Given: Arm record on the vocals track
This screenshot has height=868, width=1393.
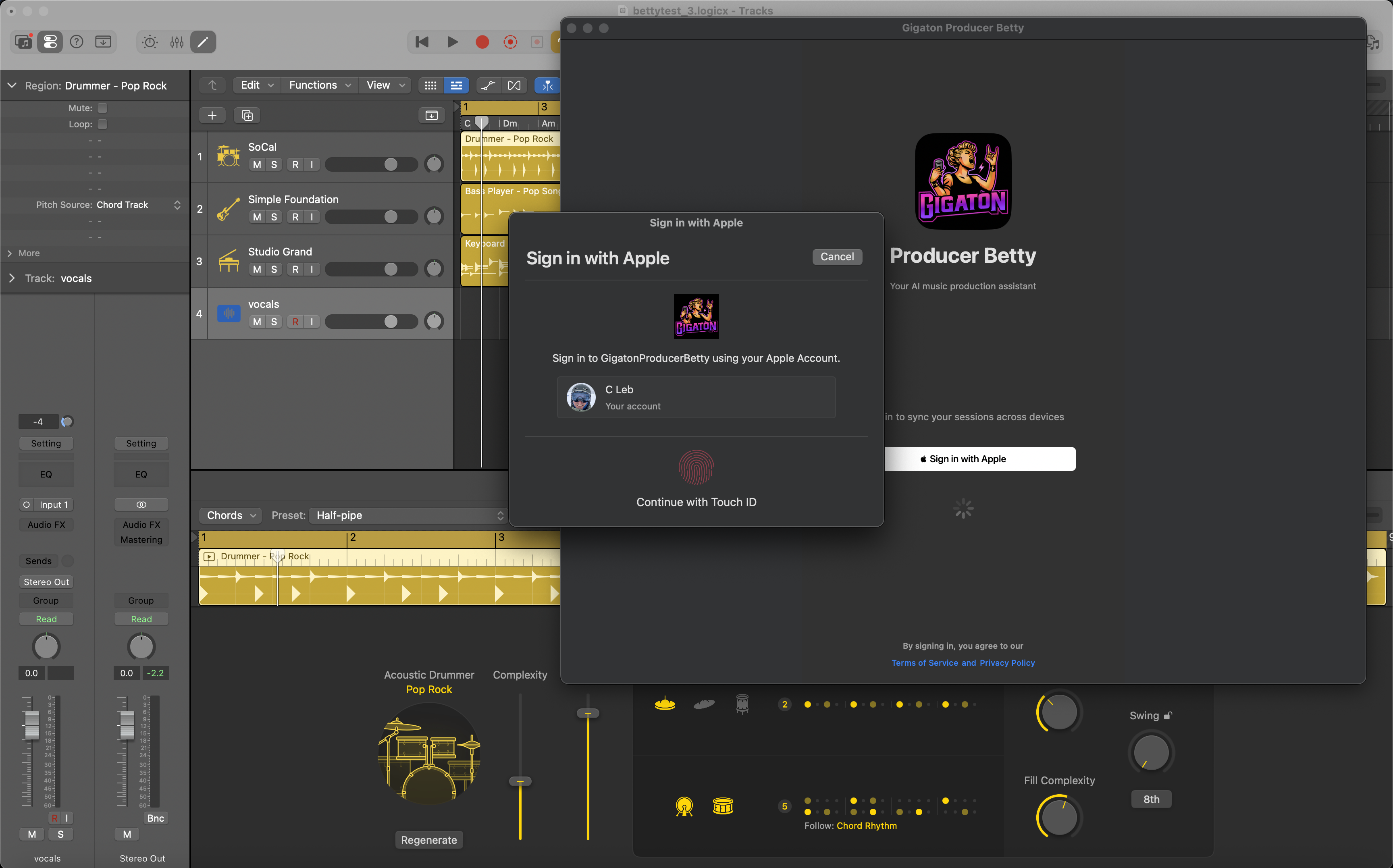Looking at the screenshot, I should coord(296,322).
